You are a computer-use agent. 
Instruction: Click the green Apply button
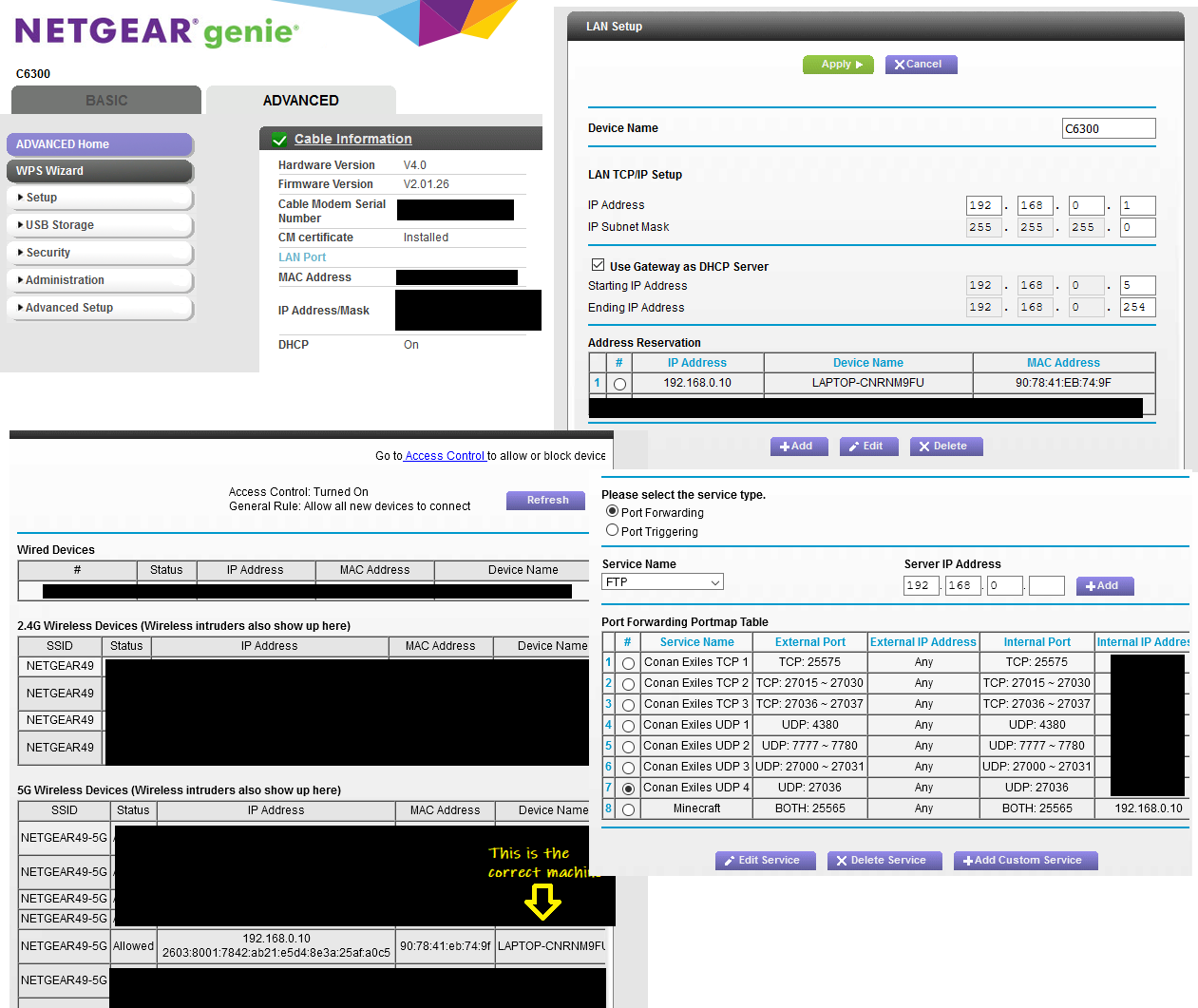click(x=837, y=65)
